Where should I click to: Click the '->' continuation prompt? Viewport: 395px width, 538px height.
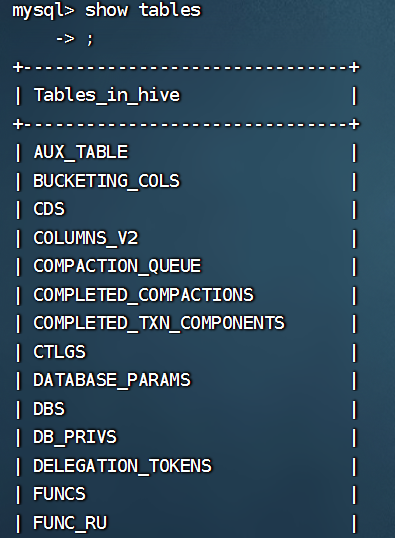click(x=65, y=38)
